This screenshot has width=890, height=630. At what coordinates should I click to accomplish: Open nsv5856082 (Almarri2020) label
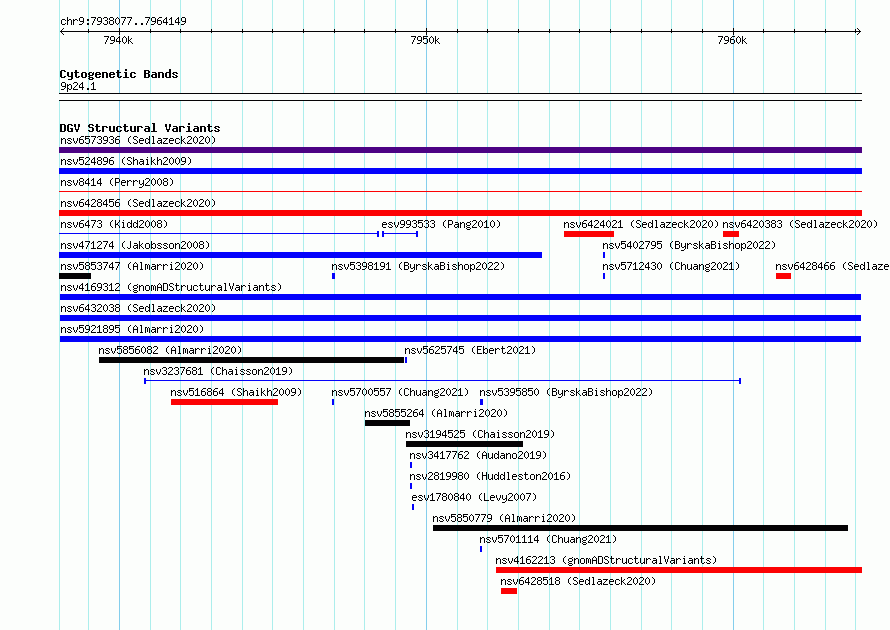(170, 350)
